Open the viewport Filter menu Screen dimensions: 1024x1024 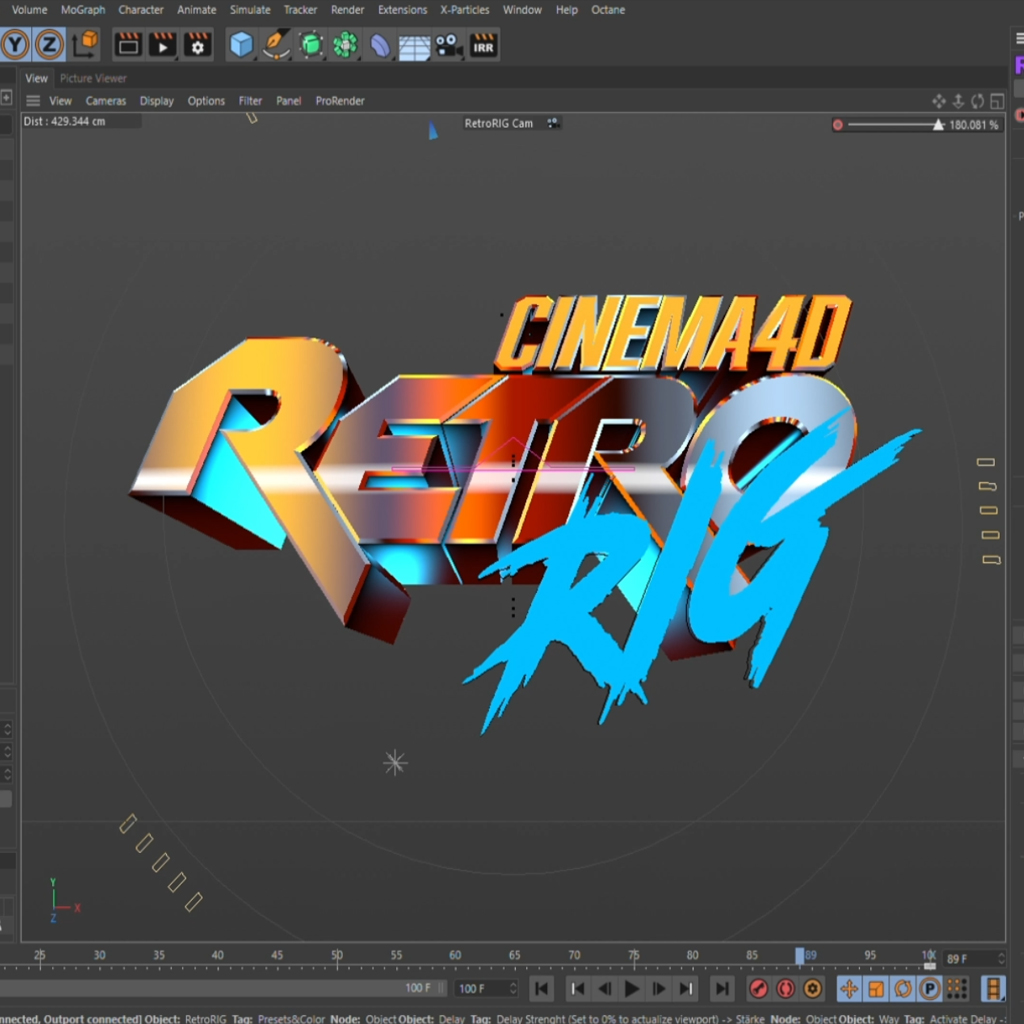(x=250, y=101)
